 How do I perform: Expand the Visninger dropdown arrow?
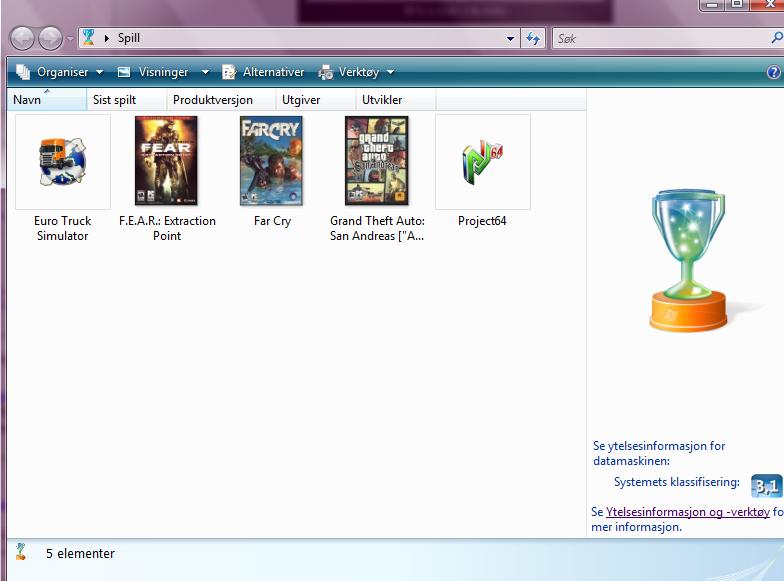[205, 72]
